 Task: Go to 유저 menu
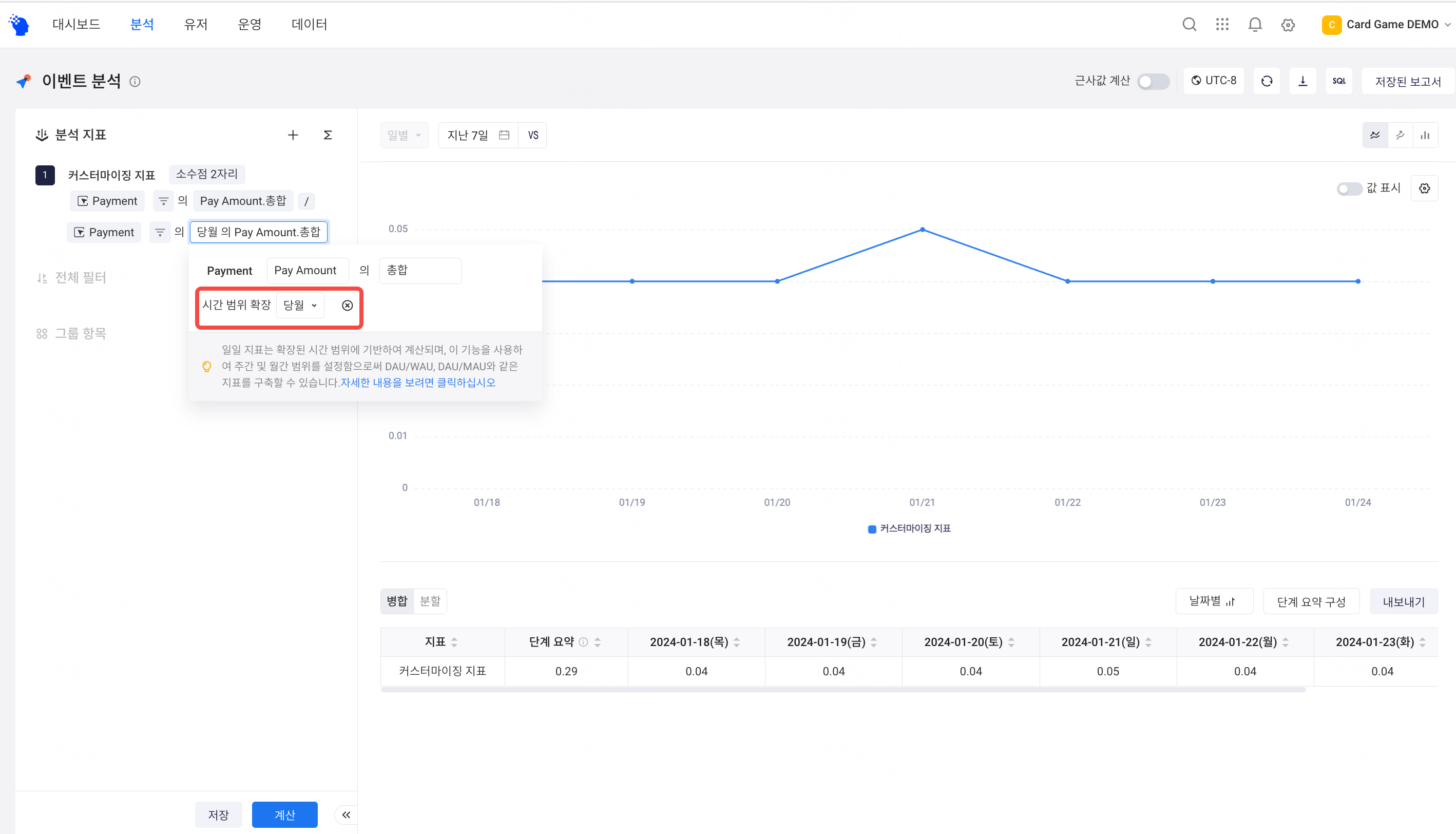[196, 24]
